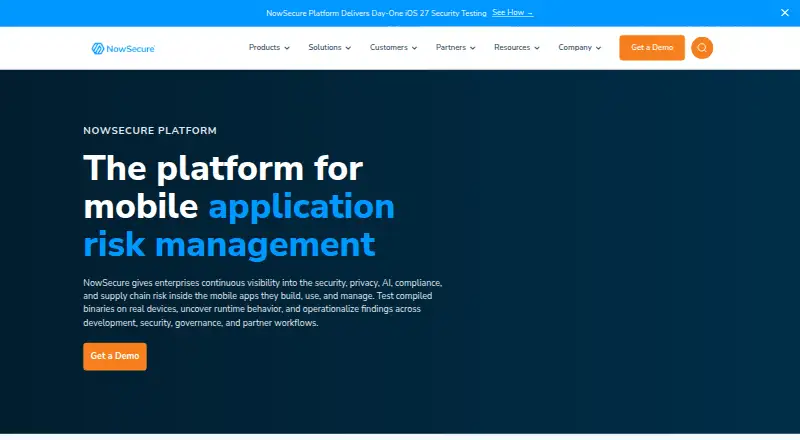Click the chevron next to Partners
Viewport: 800px width, 440px height.
pos(472,48)
